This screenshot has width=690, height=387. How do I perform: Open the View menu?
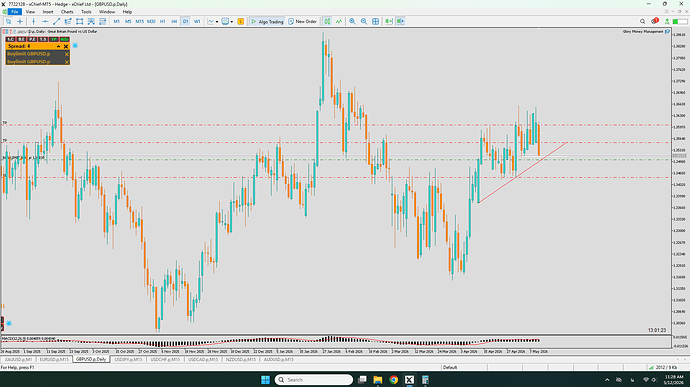pyautogui.click(x=30, y=12)
